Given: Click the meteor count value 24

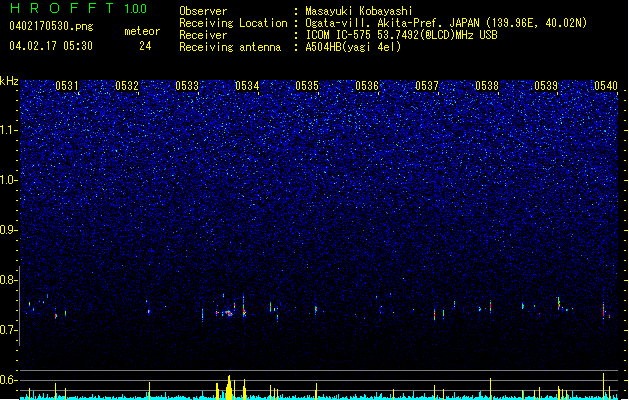Looking at the screenshot, I should (x=145, y=46).
